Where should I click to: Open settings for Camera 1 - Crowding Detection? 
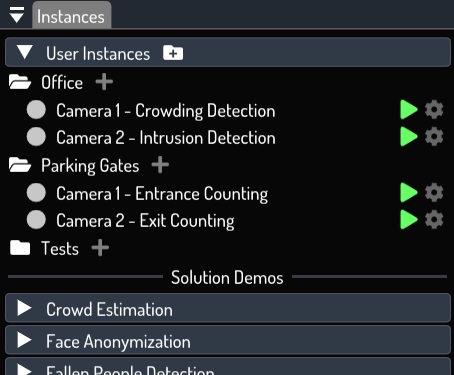point(434,109)
